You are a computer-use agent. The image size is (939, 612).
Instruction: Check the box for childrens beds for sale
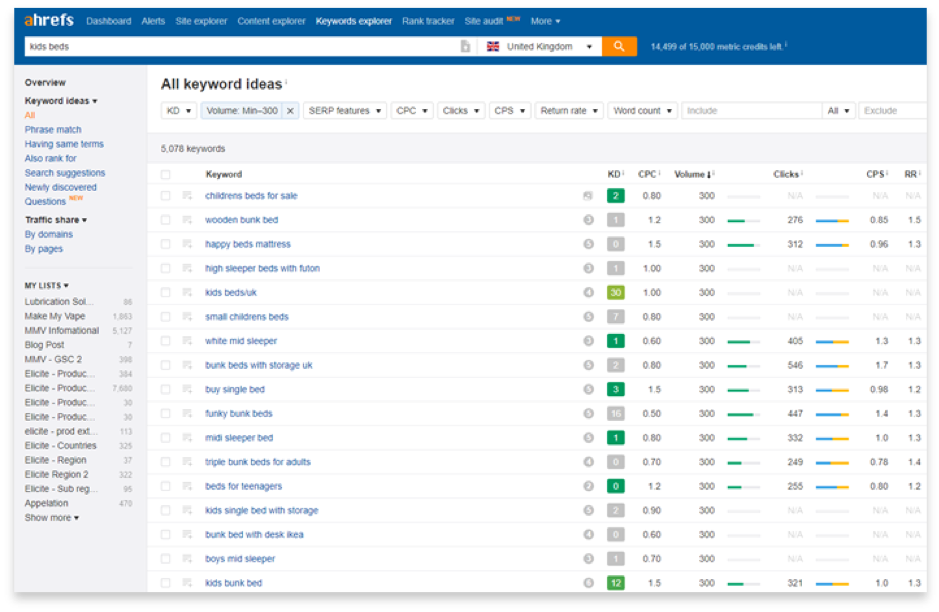(165, 196)
